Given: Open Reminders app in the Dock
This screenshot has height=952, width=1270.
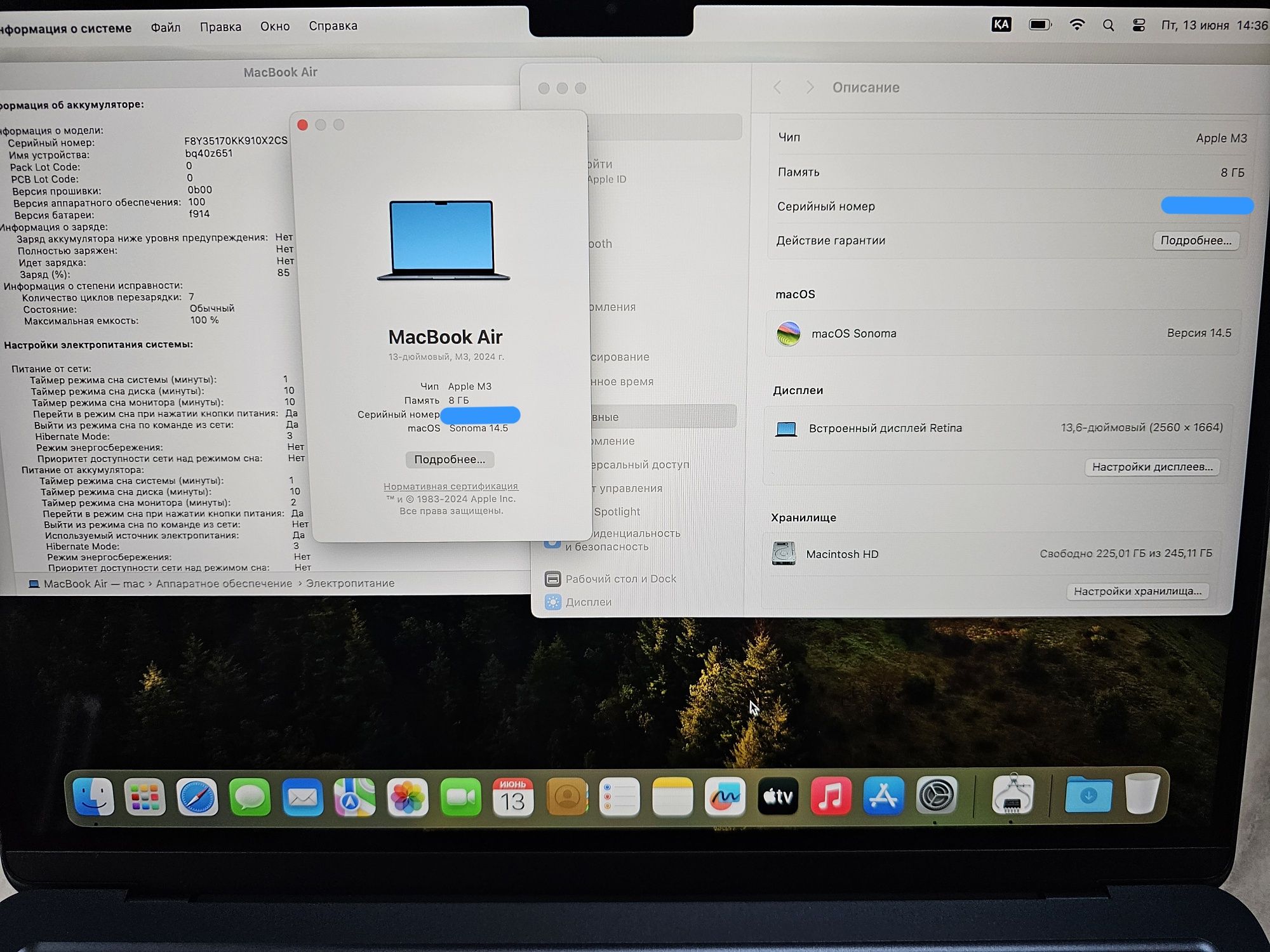Looking at the screenshot, I should (x=619, y=797).
